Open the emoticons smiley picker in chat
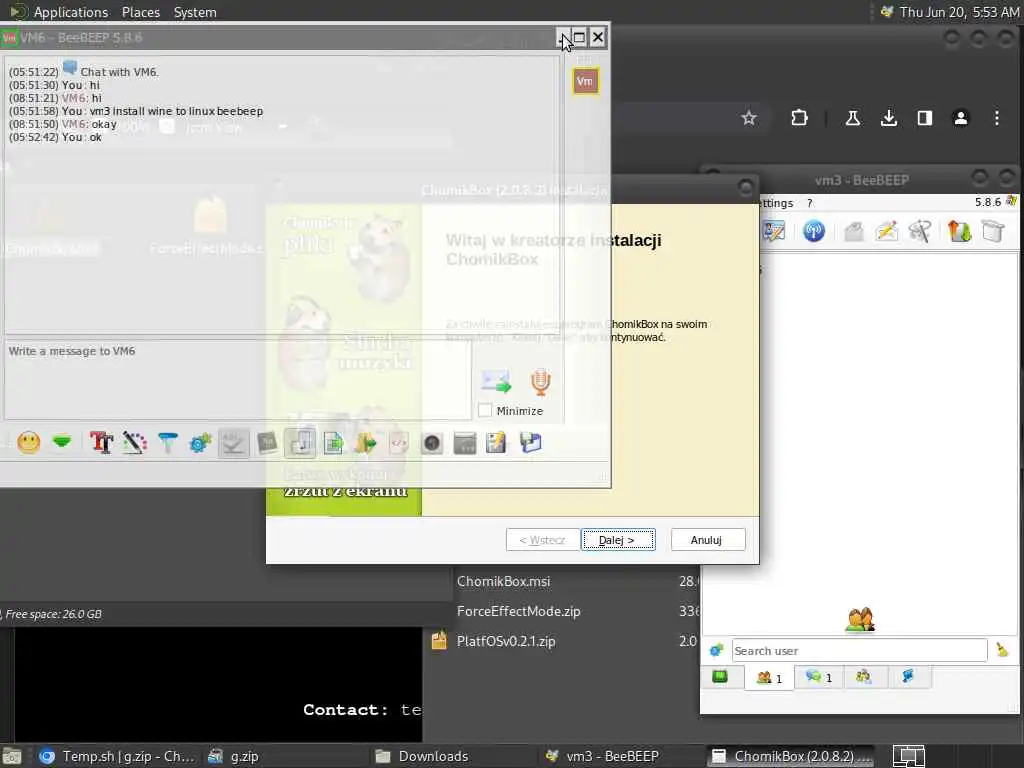The height and width of the screenshot is (768, 1024). point(29,443)
